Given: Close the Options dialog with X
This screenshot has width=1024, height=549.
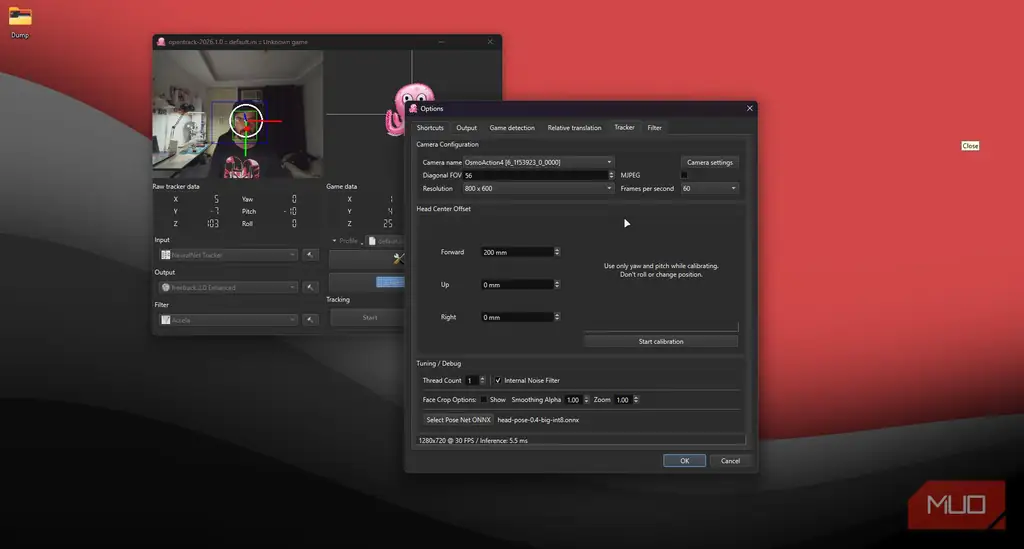Looking at the screenshot, I should (x=750, y=108).
